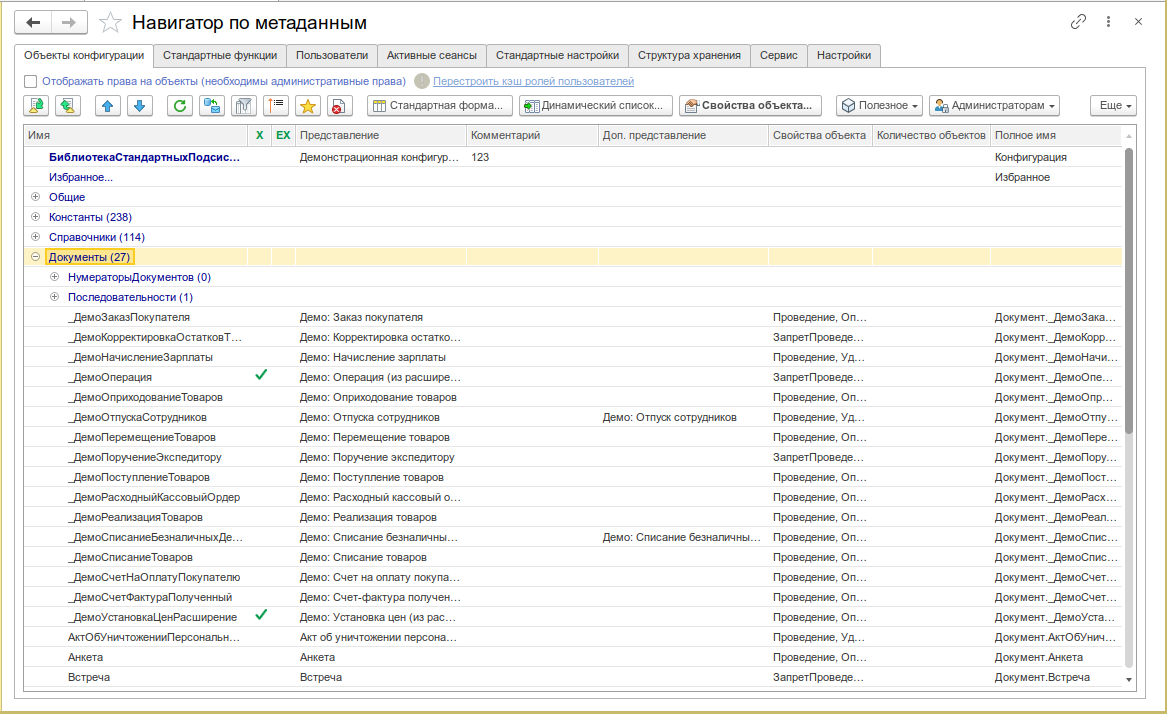Click the sort list icon with orange arrow
This screenshot has height=714, width=1167.
point(276,106)
